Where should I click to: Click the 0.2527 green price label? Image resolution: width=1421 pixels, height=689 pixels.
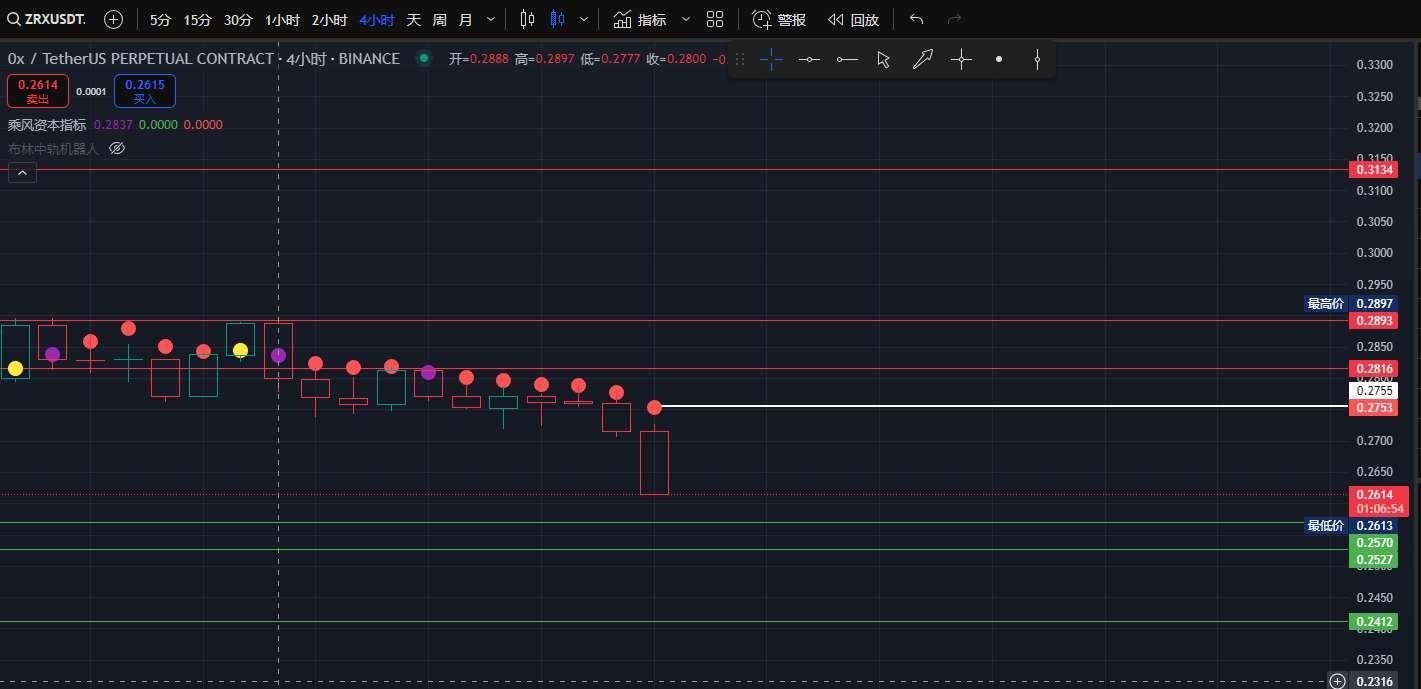tap(1374, 560)
